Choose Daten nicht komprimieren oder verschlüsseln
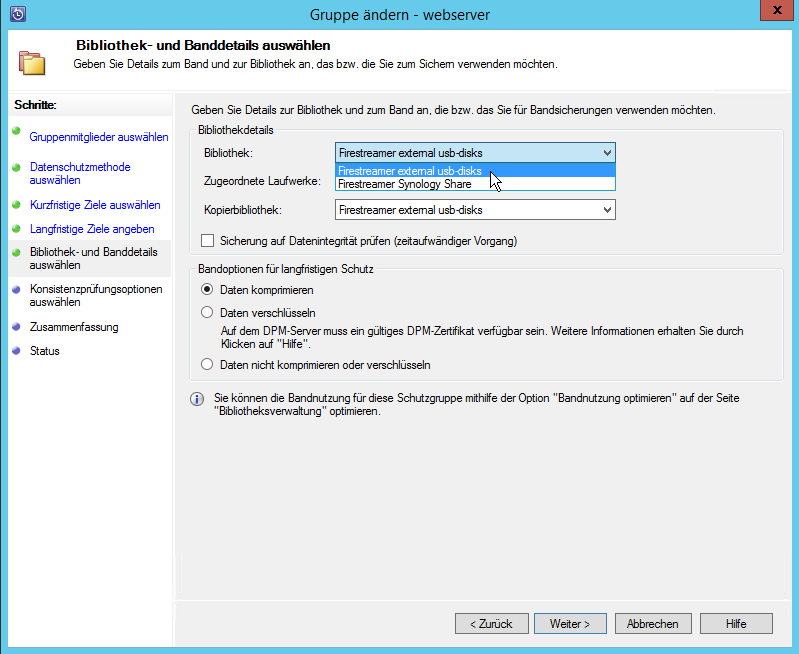This screenshot has width=799, height=654. coord(208,365)
